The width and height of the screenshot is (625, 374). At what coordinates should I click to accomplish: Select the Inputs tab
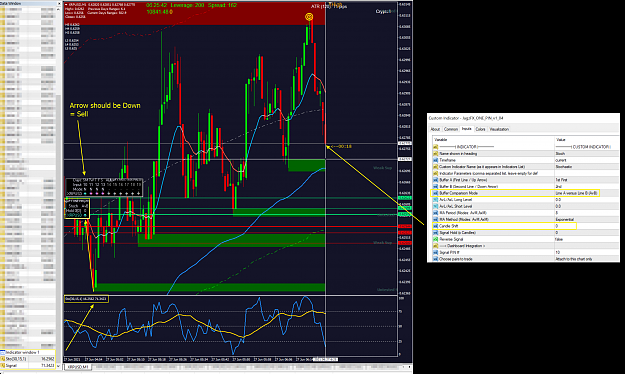click(466, 129)
